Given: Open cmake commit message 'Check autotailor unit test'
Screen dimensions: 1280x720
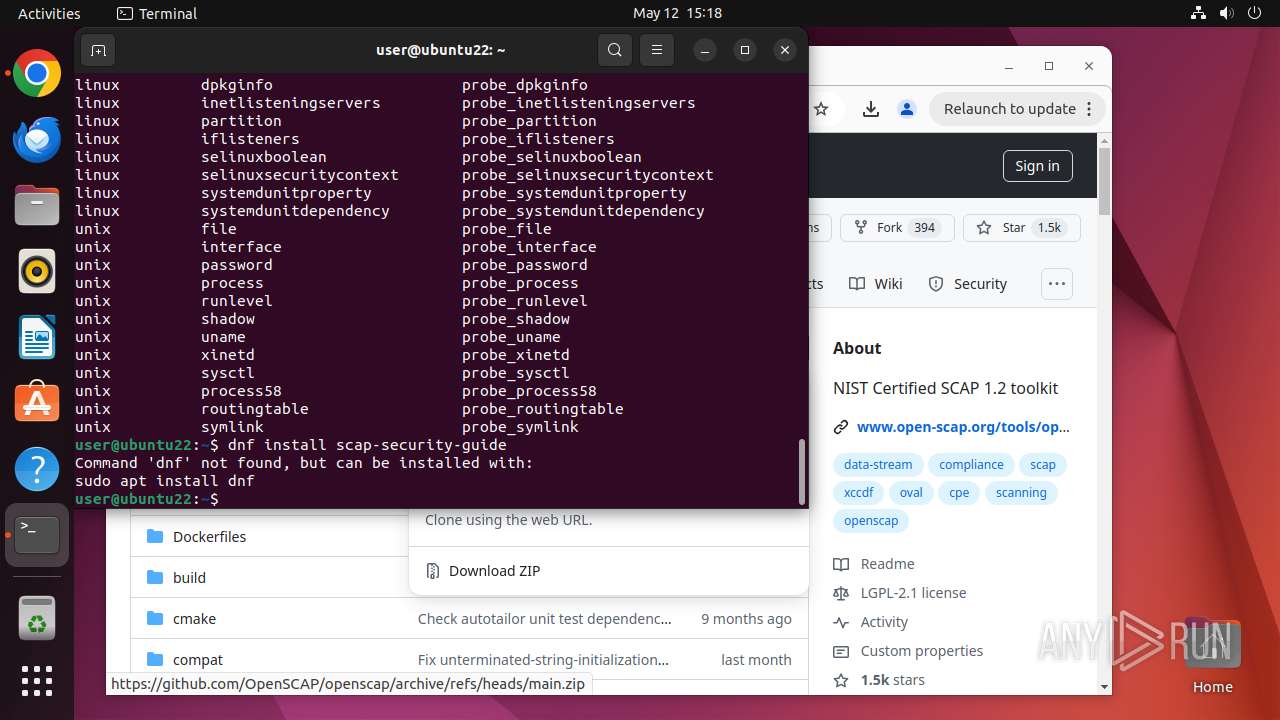Looking at the screenshot, I should (x=544, y=619).
